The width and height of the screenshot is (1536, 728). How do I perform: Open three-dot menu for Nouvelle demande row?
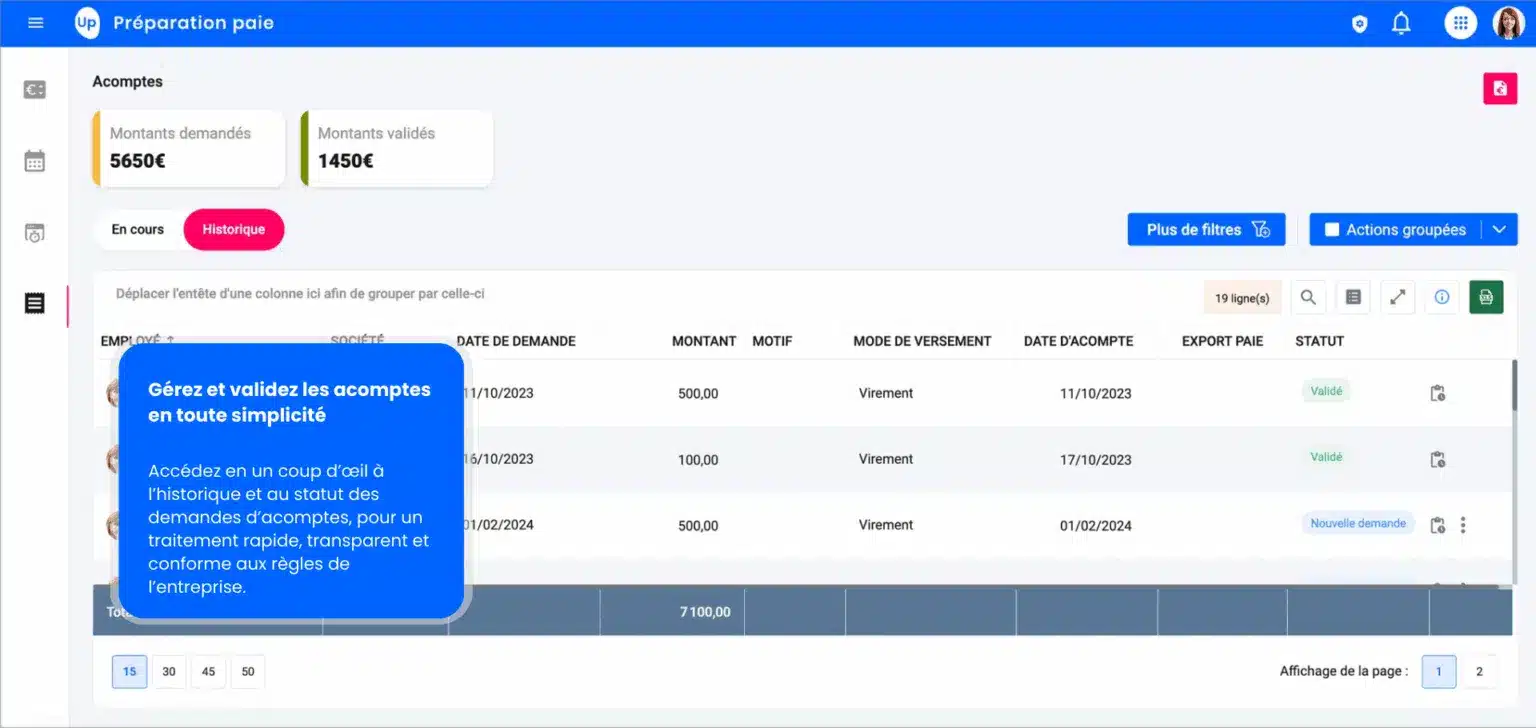pyautogui.click(x=1463, y=525)
